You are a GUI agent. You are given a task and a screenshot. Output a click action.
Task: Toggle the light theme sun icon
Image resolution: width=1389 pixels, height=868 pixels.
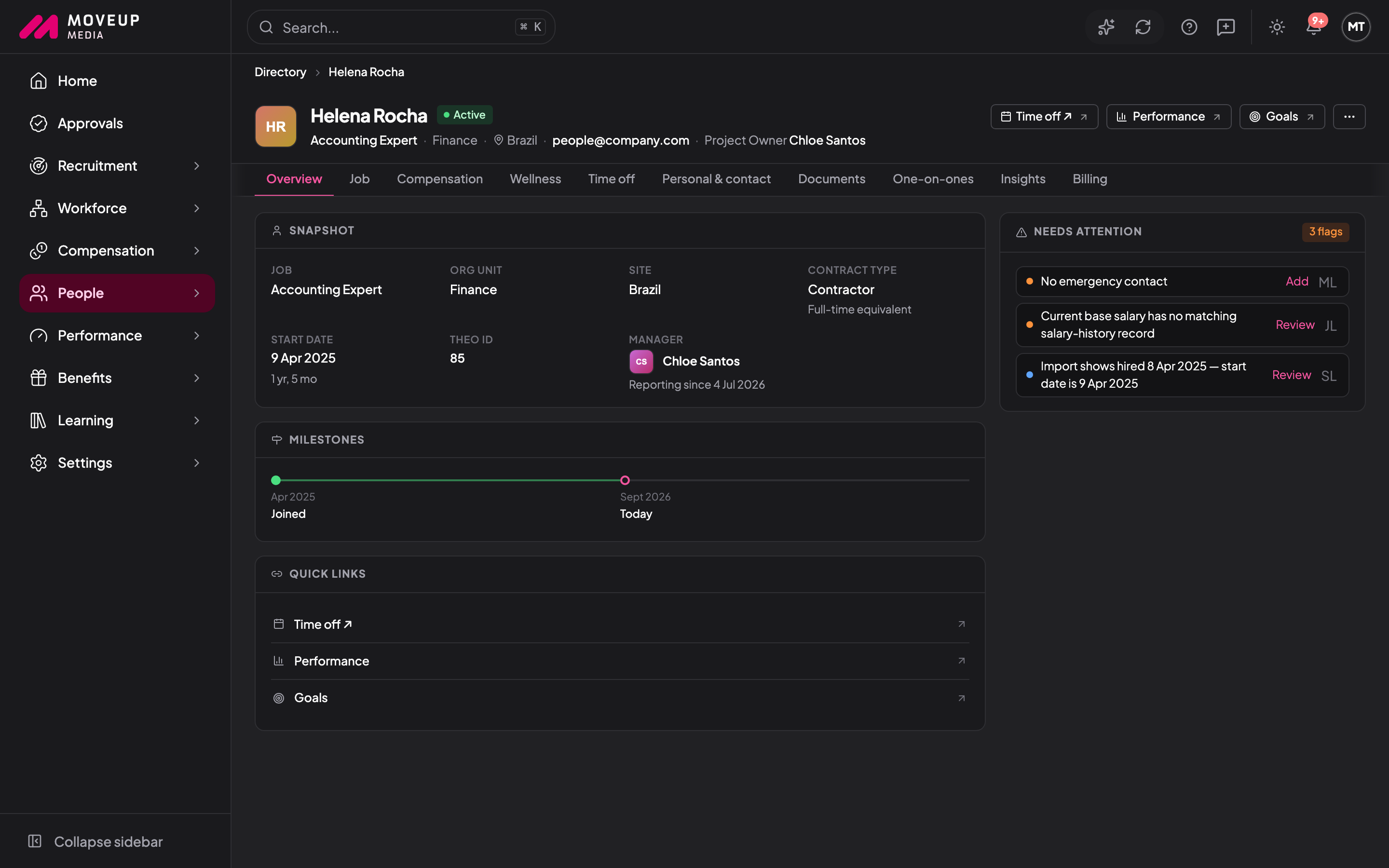click(1277, 27)
